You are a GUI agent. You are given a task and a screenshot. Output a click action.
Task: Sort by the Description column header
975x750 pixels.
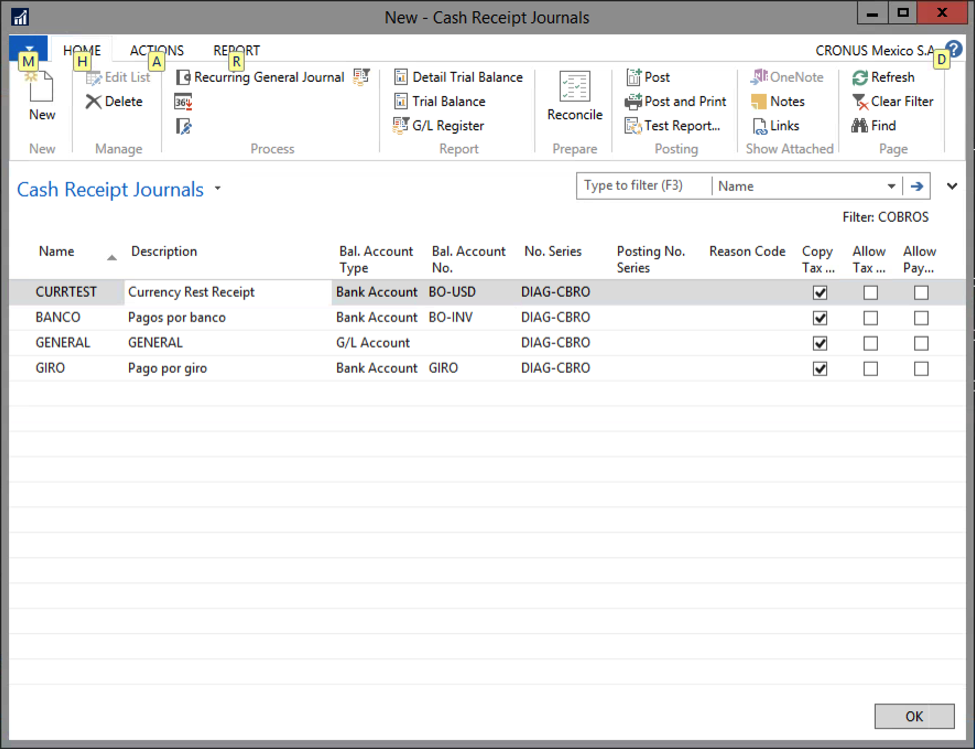[164, 251]
